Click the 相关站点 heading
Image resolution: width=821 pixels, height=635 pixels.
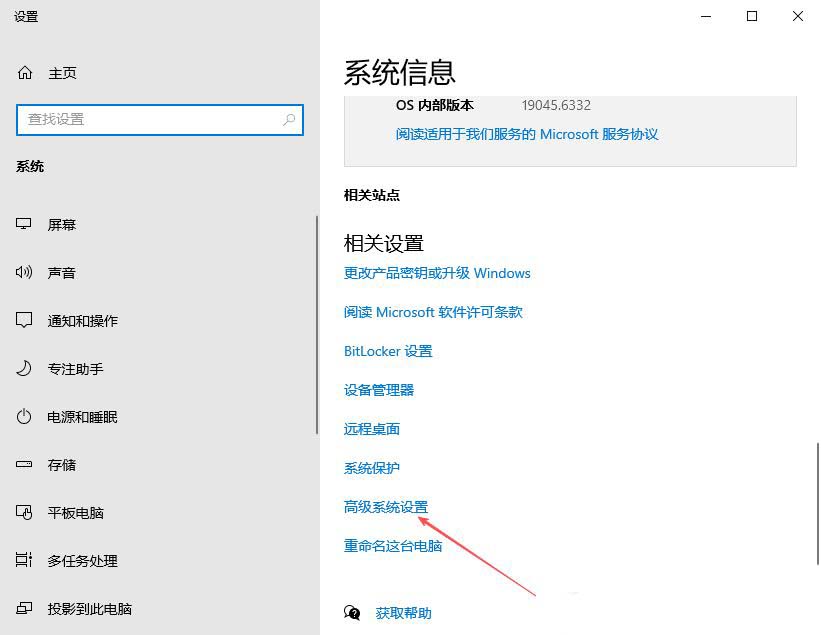pos(372,195)
